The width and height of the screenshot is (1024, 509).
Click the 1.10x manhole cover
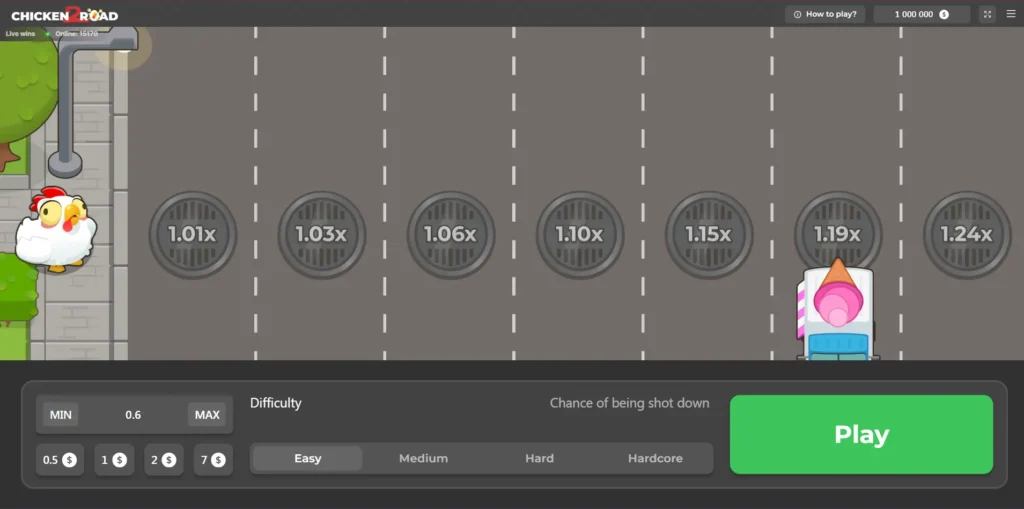point(579,235)
